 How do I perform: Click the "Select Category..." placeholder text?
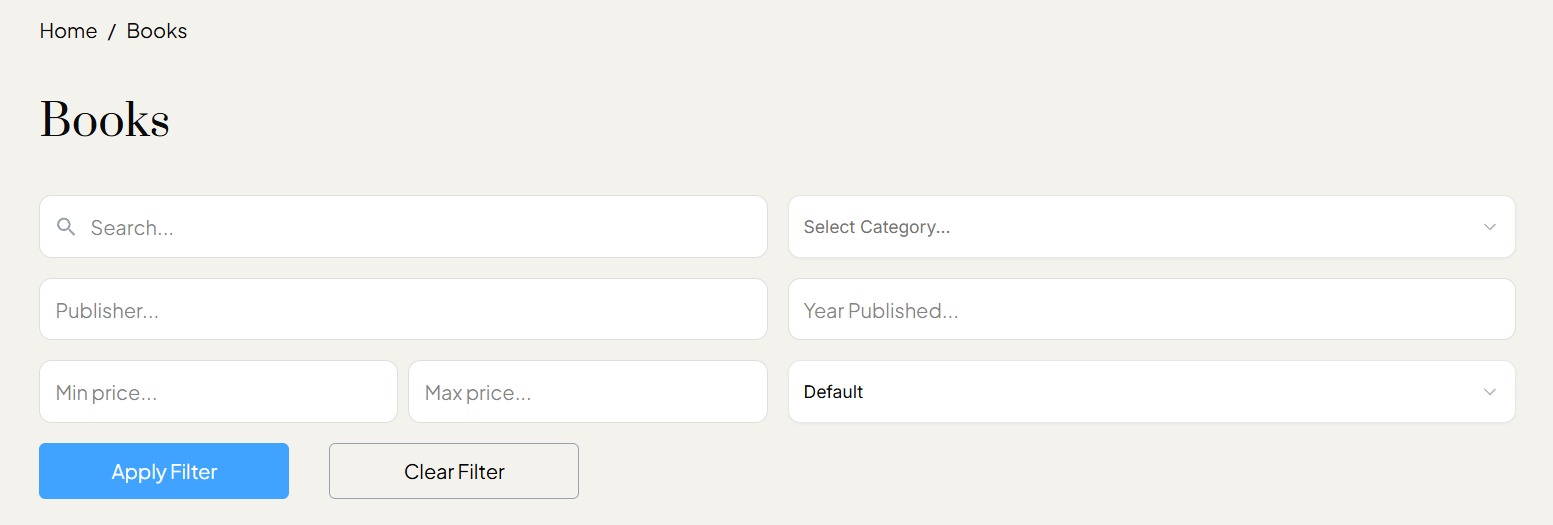pos(876,227)
